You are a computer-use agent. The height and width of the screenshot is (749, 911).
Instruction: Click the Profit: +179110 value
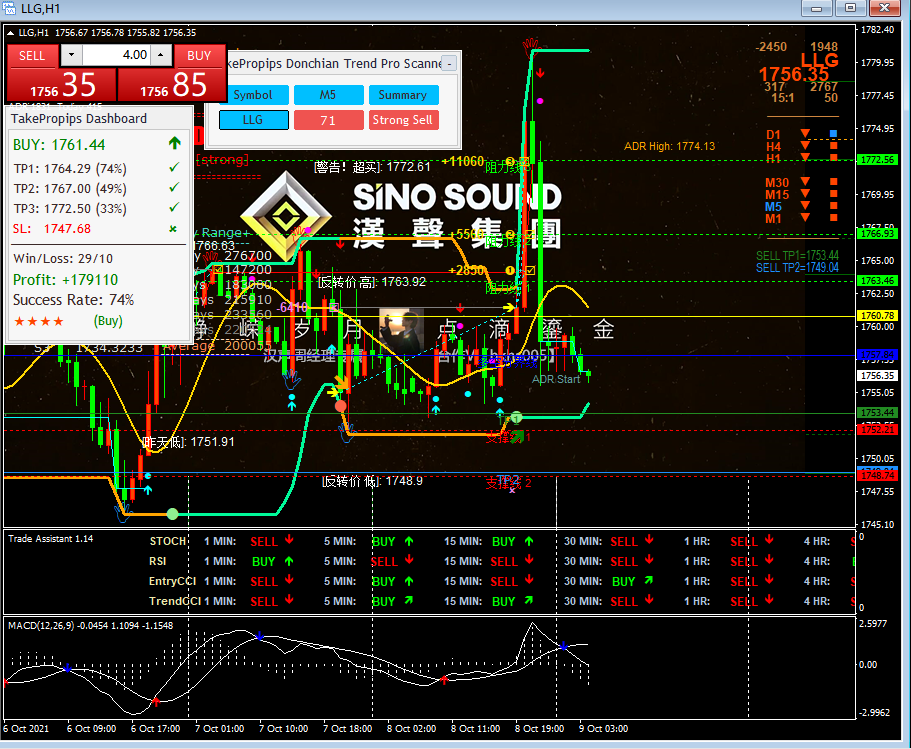(66, 279)
